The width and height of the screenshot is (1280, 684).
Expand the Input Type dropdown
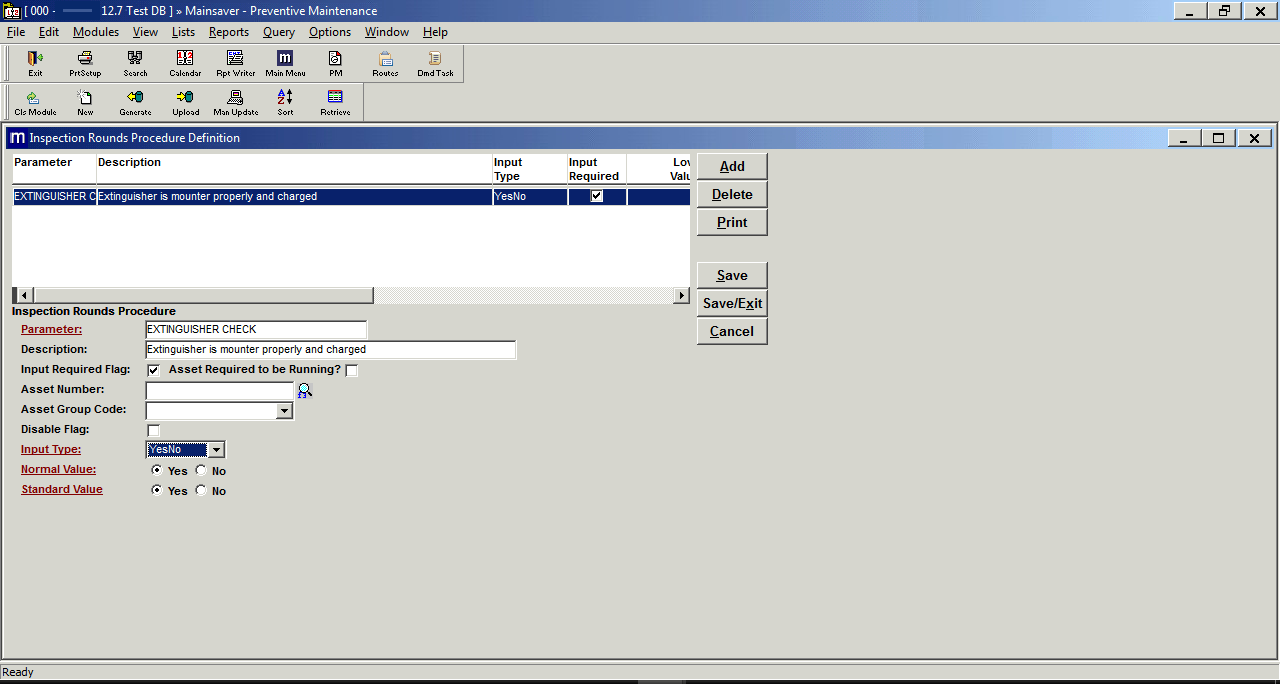217,450
